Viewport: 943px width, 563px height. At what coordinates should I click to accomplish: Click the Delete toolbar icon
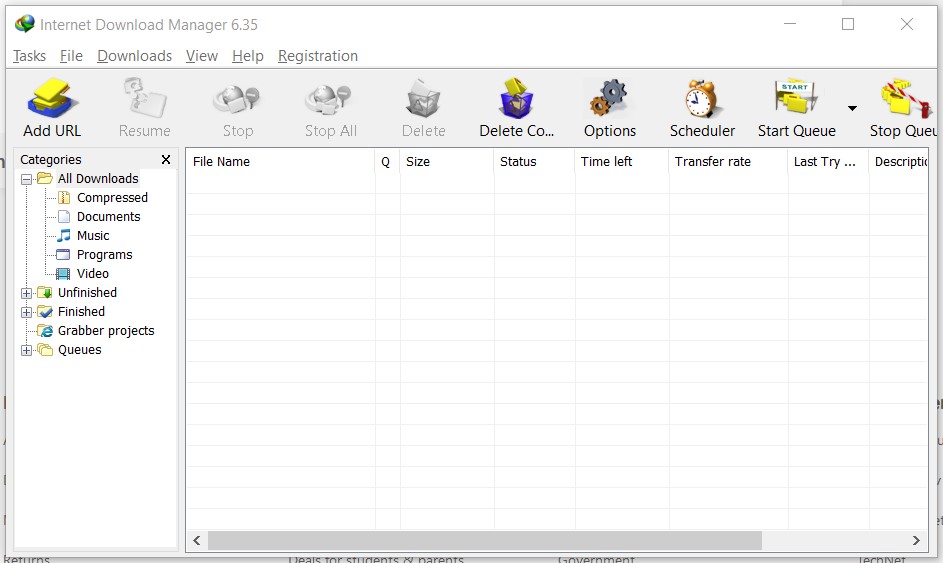click(423, 98)
